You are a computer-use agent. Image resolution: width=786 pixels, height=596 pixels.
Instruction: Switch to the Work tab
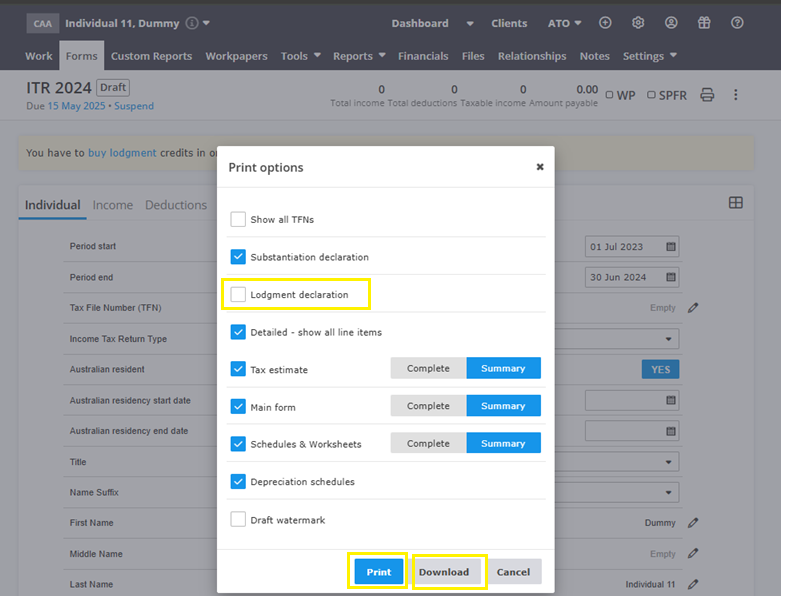click(39, 56)
